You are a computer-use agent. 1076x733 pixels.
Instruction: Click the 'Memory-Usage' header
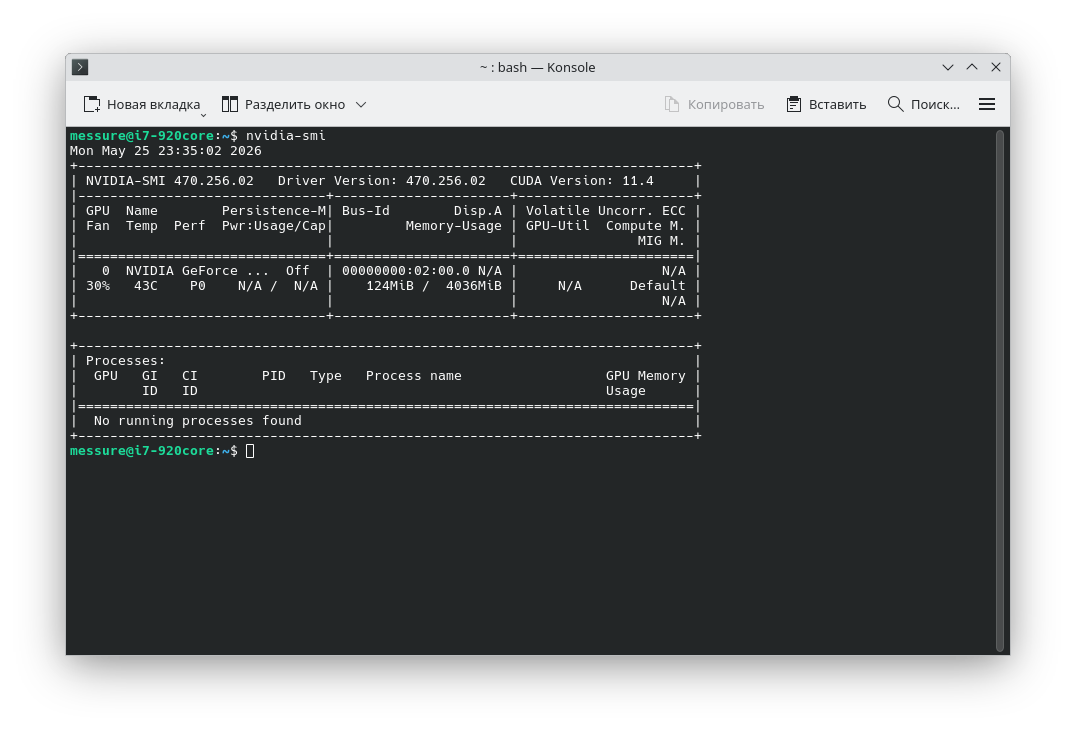(x=454, y=226)
